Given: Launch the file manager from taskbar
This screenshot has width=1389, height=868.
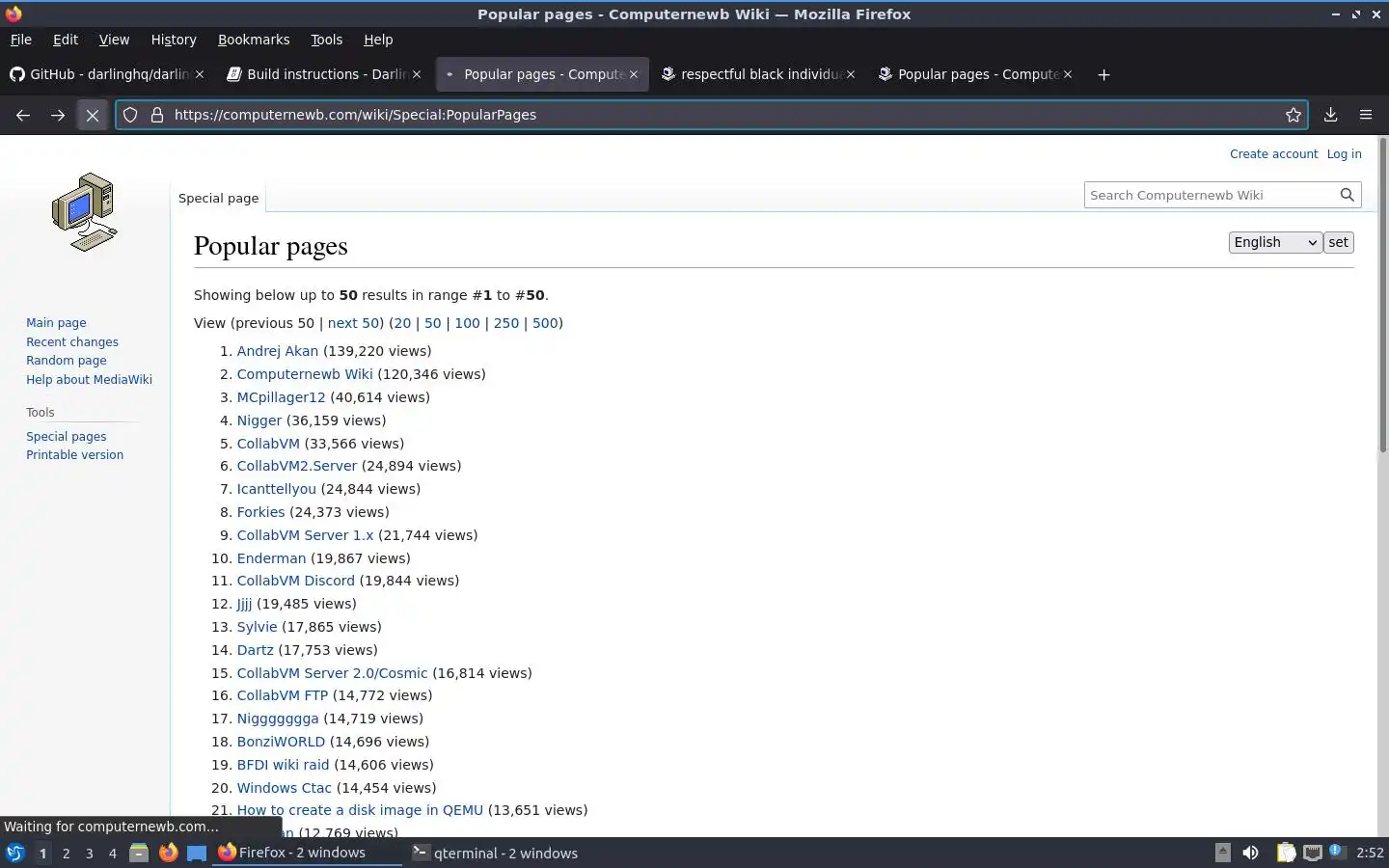Looking at the screenshot, I should tap(139, 853).
